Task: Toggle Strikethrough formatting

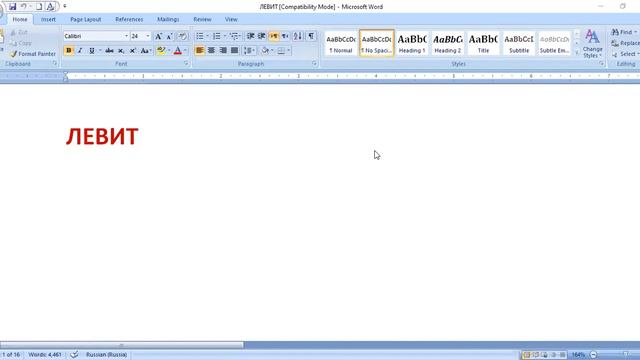Action: (109, 51)
